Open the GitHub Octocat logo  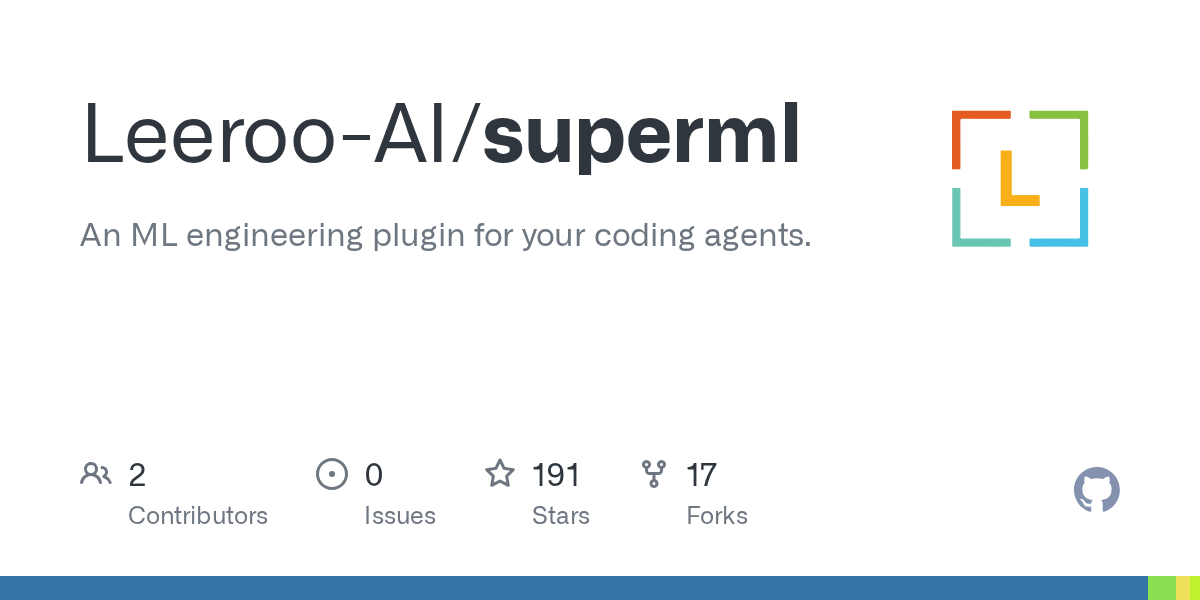1097,490
